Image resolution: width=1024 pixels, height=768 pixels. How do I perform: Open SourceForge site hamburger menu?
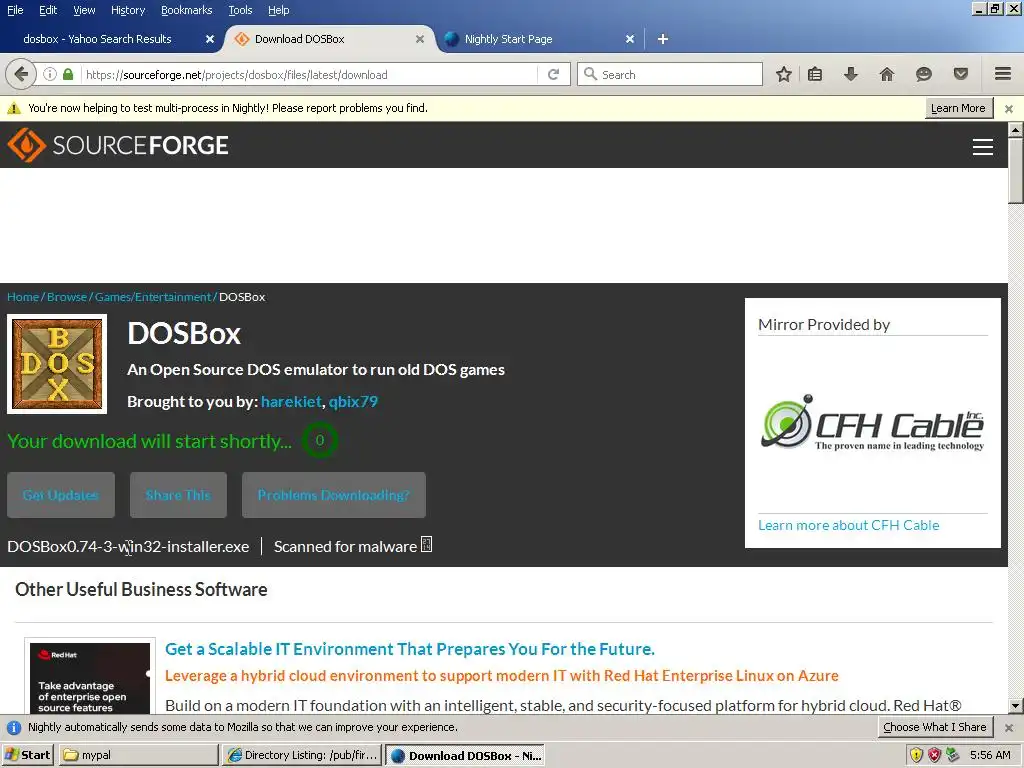click(x=983, y=147)
